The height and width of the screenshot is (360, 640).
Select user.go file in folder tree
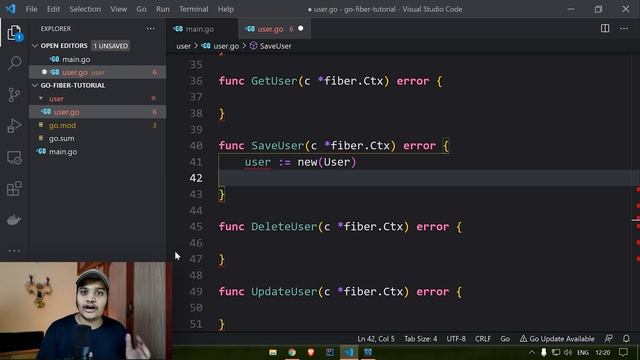point(97,112)
